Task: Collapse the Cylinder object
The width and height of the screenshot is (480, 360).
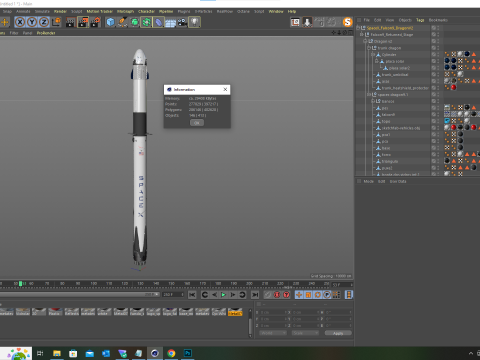Action: tap(373, 54)
